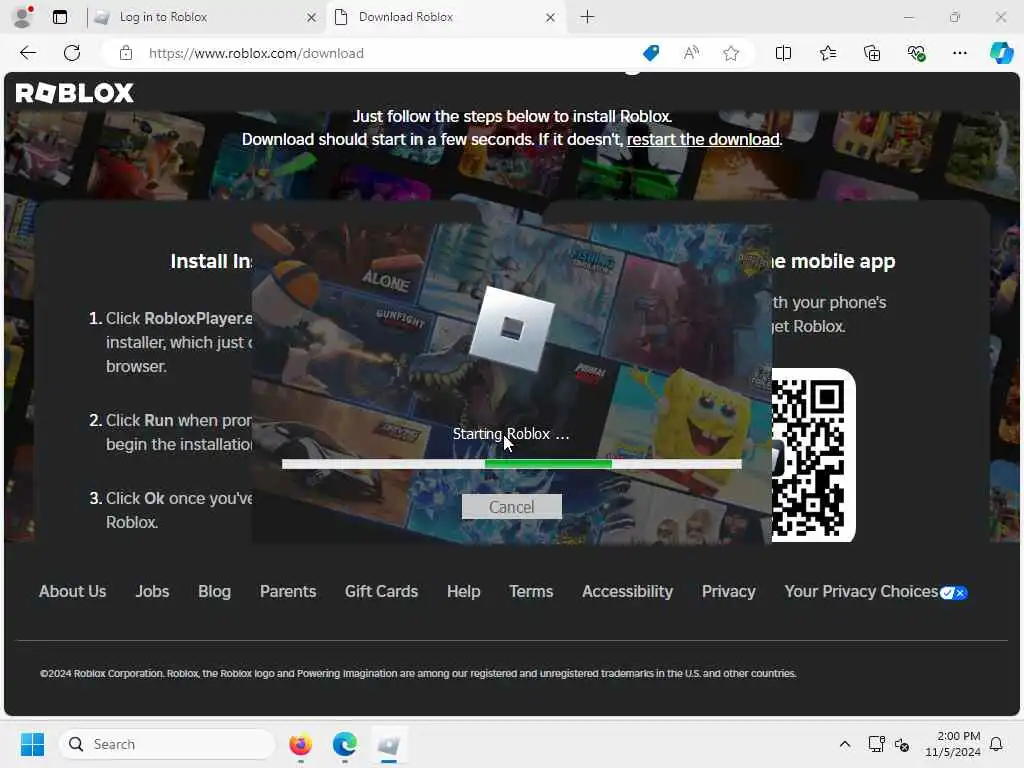
Task: Open the Settings and more ellipsis menu
Action: click(x=959, y=53)
